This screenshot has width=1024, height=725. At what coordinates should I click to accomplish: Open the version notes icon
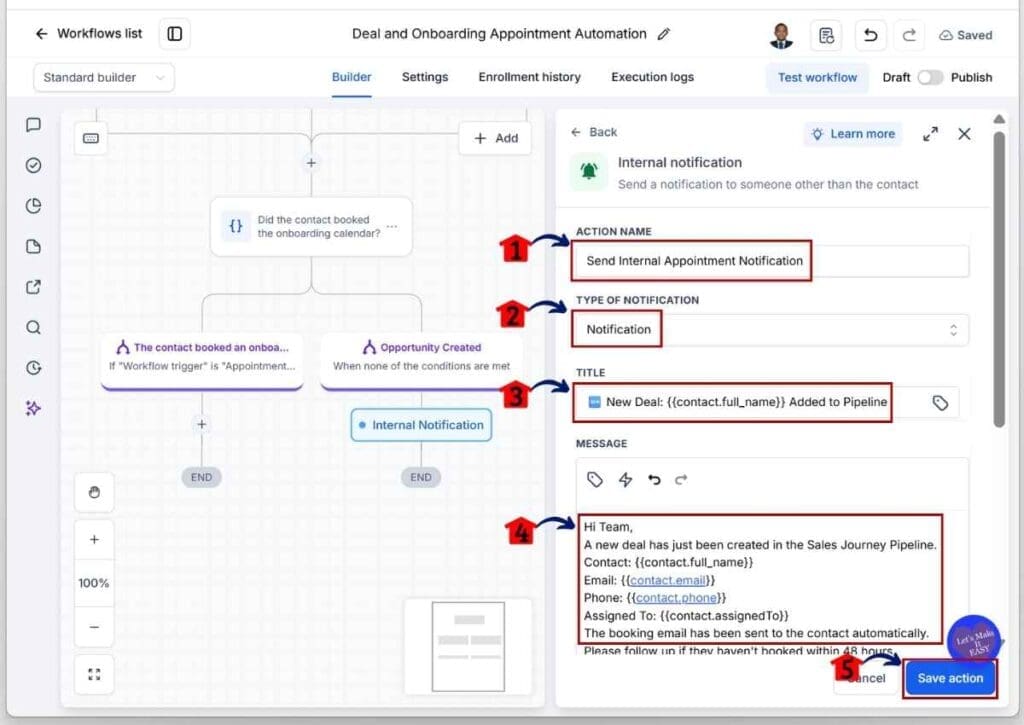coord(826,35)
